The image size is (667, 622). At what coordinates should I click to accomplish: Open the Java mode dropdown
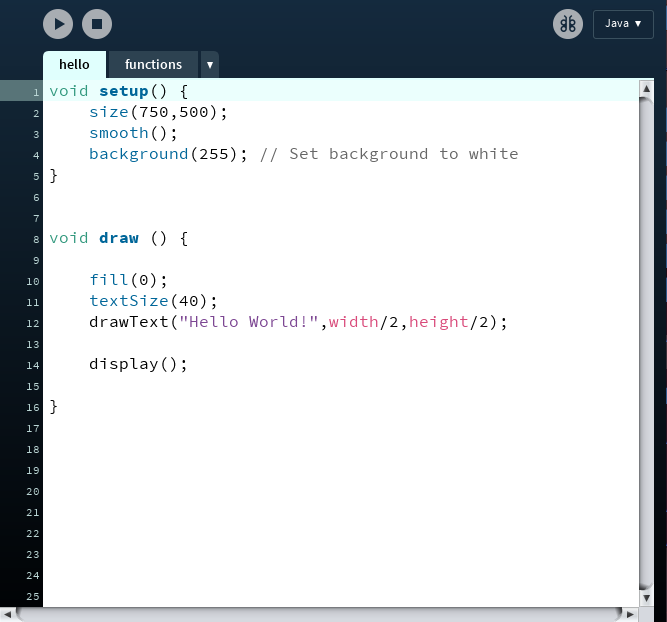(623, 24)
